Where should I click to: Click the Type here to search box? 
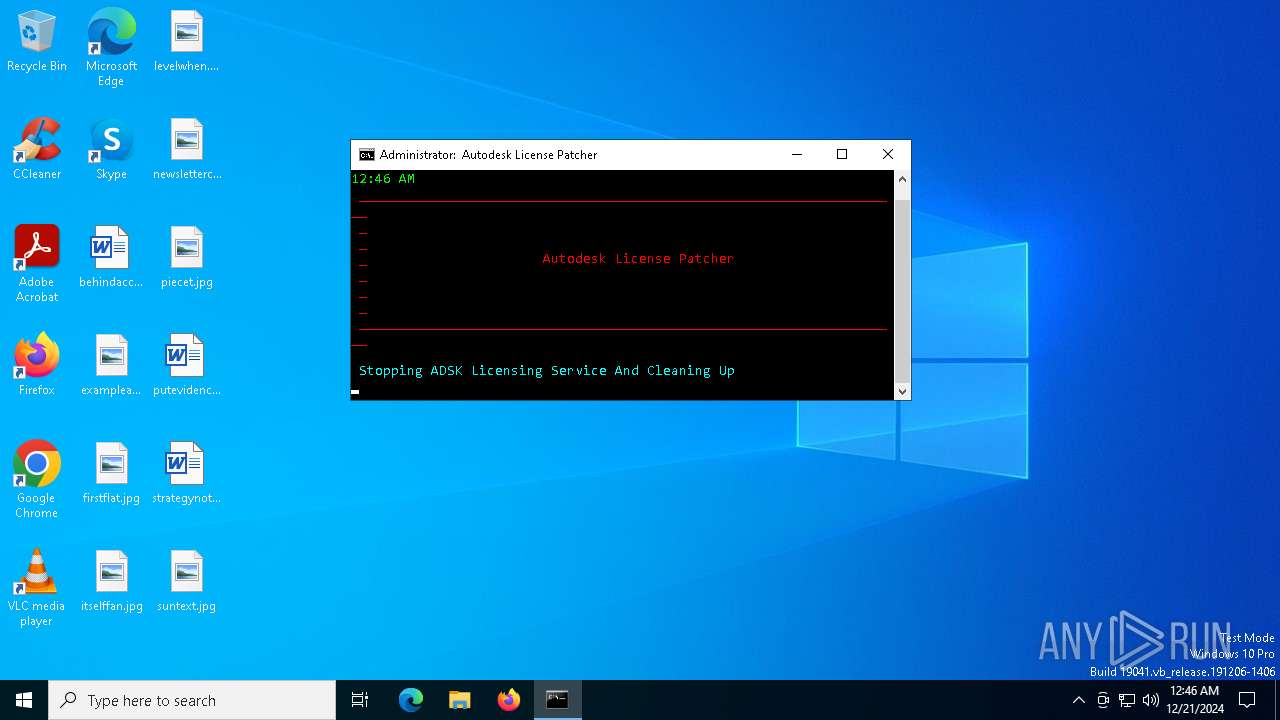[192, 700]
